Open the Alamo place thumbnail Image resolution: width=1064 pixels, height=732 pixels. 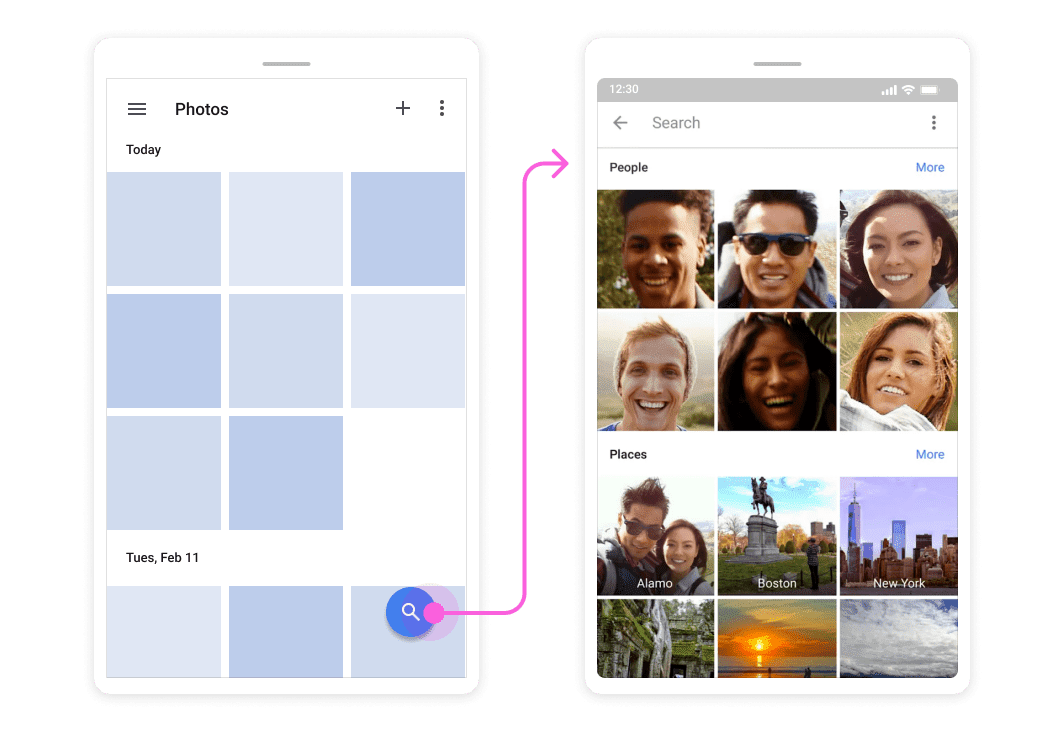tap(656, 536)
